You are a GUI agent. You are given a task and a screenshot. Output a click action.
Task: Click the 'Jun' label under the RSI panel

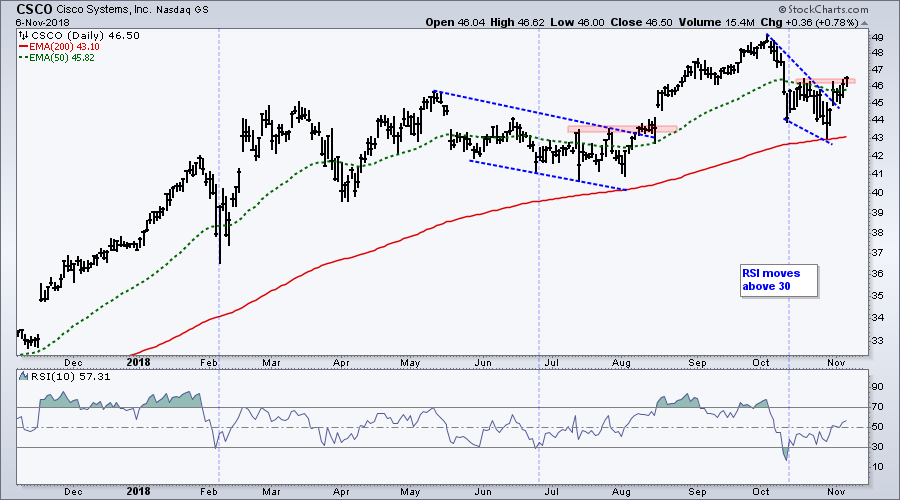tap(483, 491)
